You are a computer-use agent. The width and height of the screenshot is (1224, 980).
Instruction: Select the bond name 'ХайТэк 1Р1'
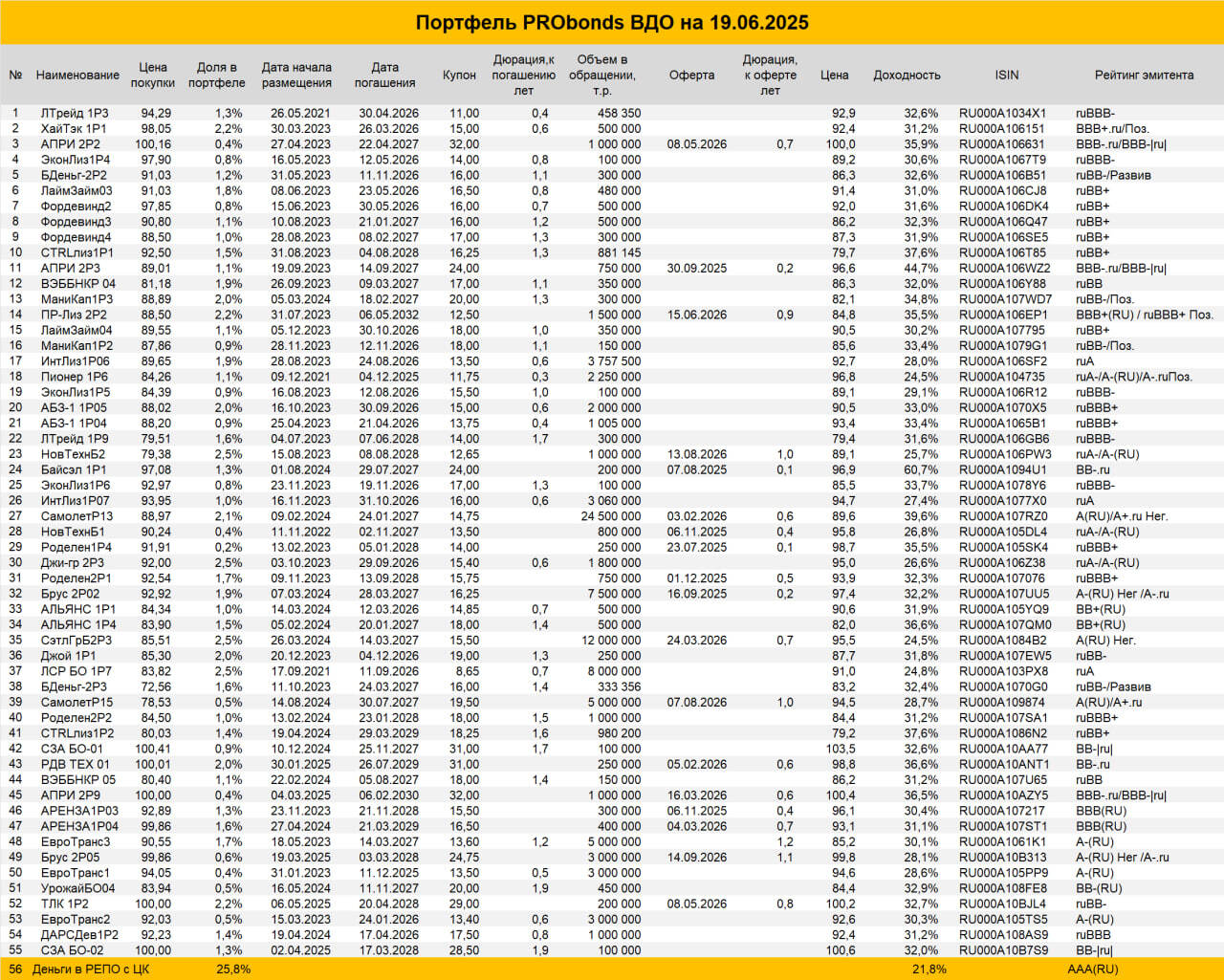[x=74, y=128]
